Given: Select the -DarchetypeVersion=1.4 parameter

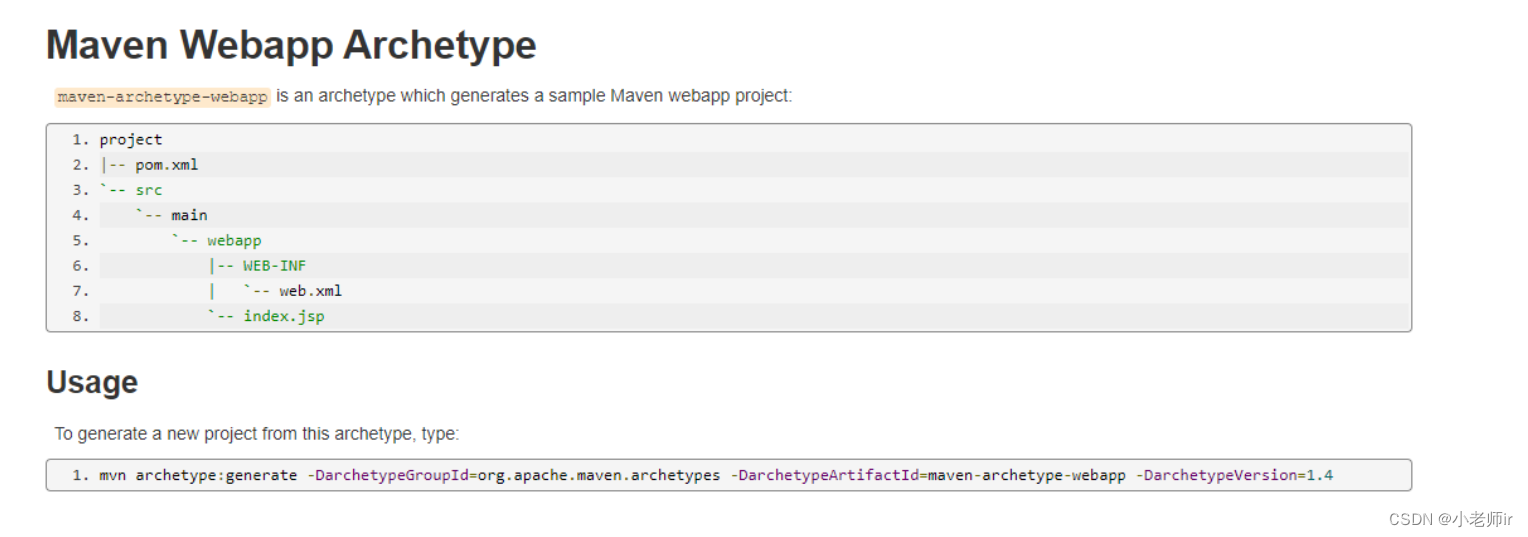Looking at the screenshot, I should click(1234, 475).
